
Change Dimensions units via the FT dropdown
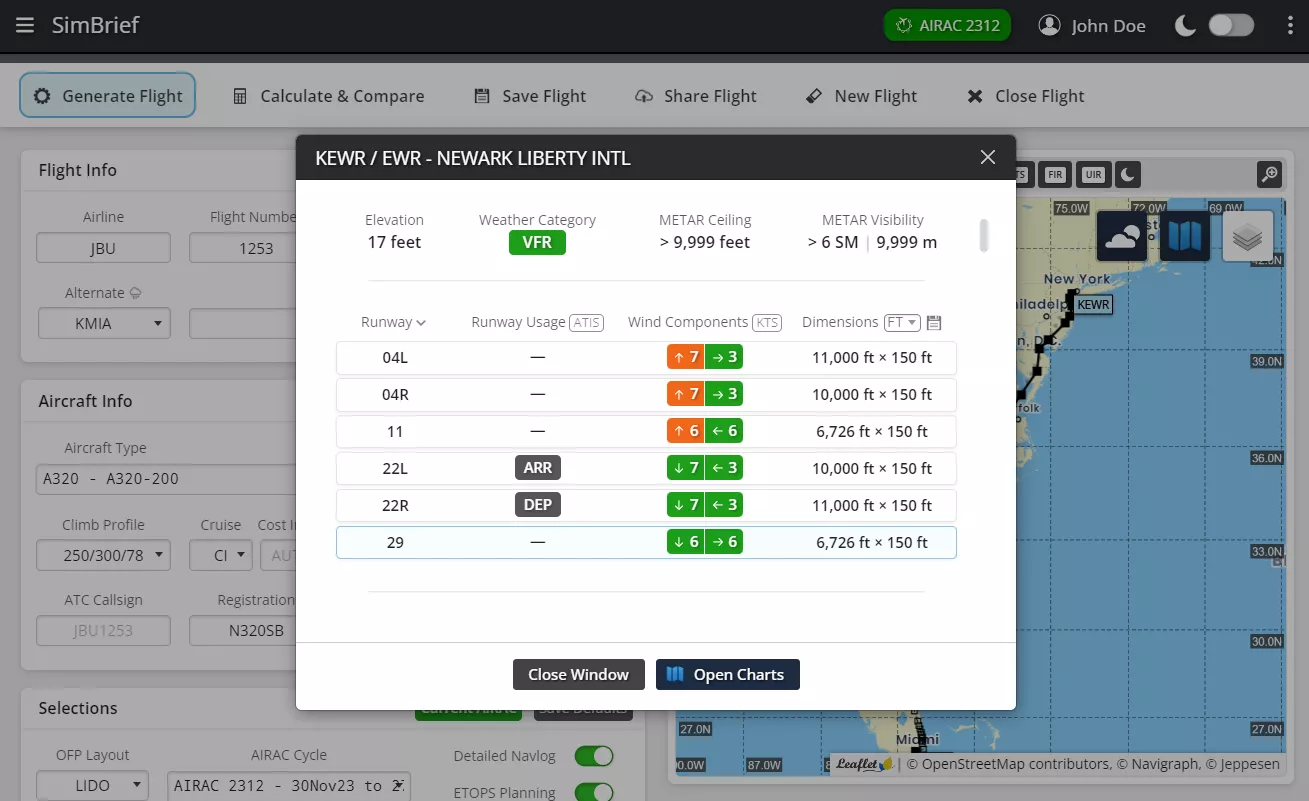click(x=901, y=322)
